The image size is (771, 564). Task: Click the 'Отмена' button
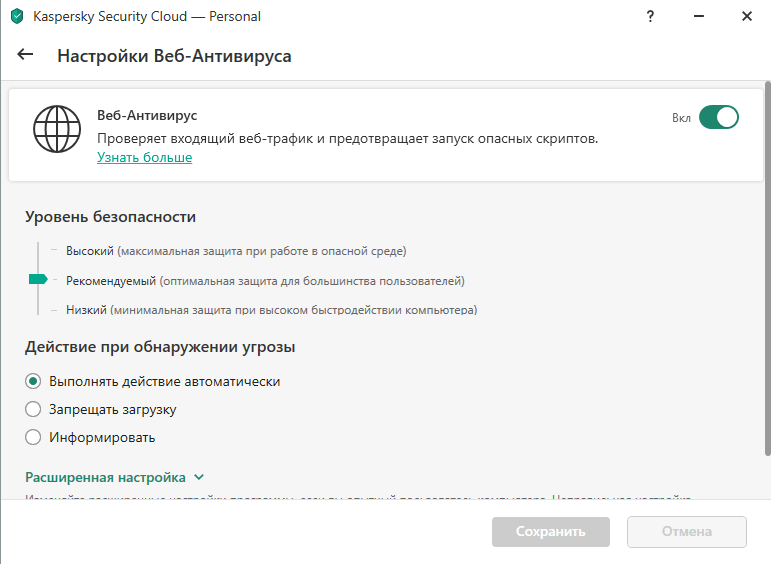click(686, 532)
